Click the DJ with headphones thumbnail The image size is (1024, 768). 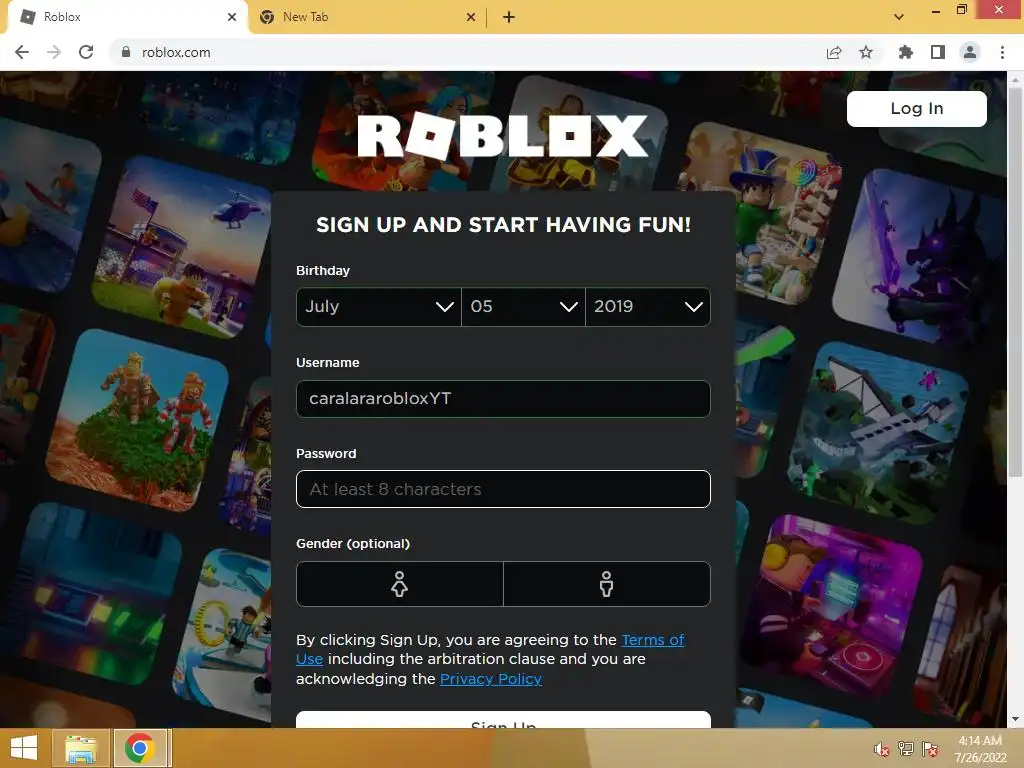coord(833,604)
